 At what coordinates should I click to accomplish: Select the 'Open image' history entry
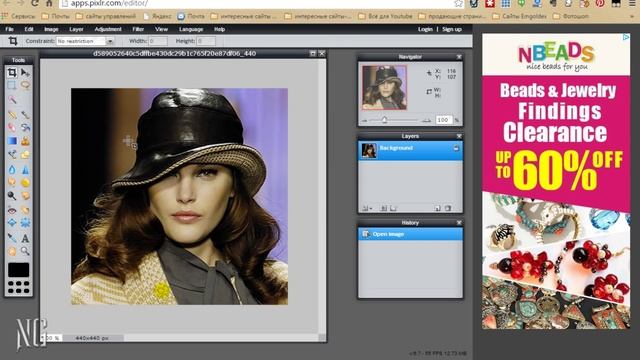click(x=410, y=234)
